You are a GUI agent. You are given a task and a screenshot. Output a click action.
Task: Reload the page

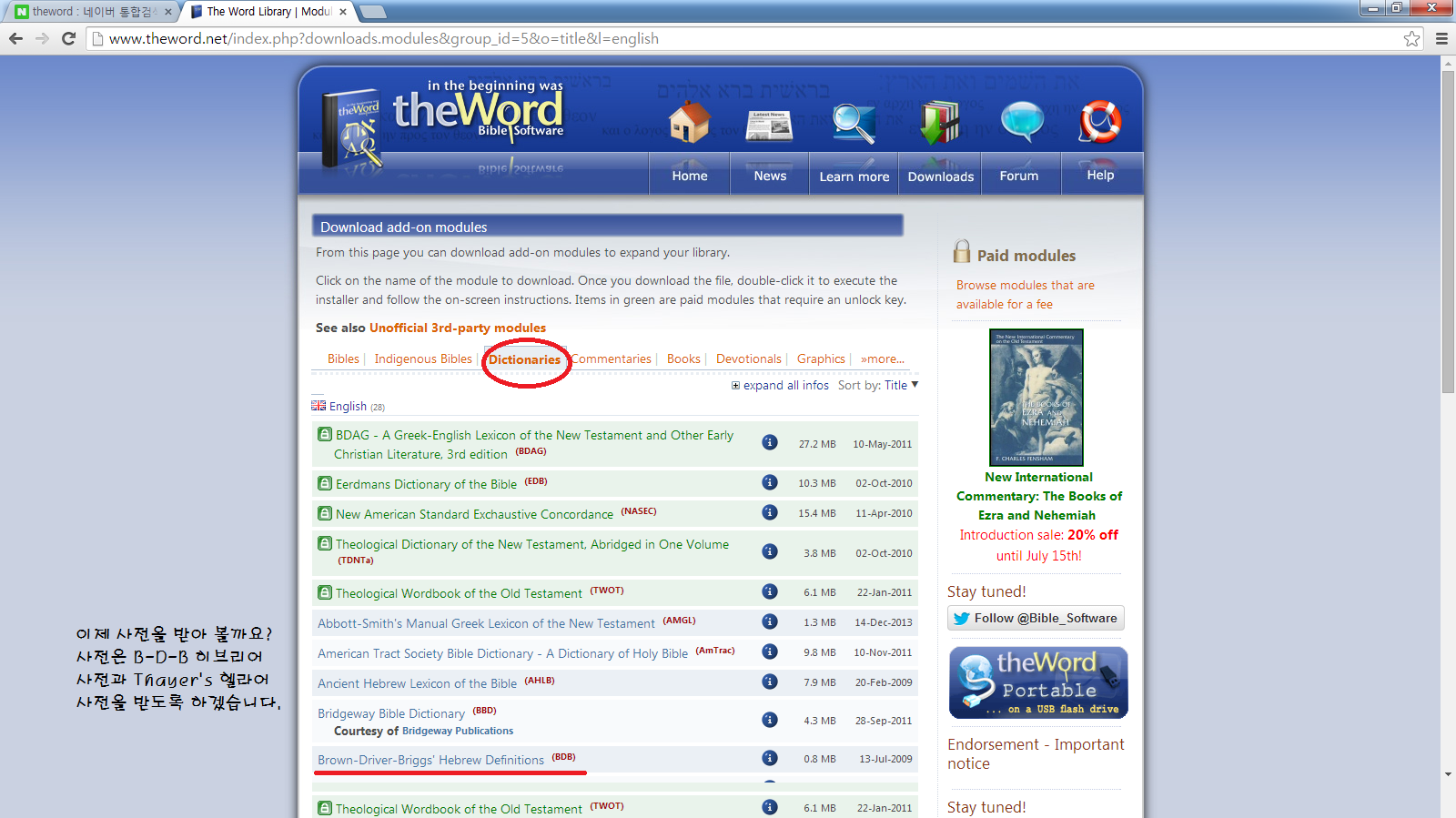tap(68, 38)
